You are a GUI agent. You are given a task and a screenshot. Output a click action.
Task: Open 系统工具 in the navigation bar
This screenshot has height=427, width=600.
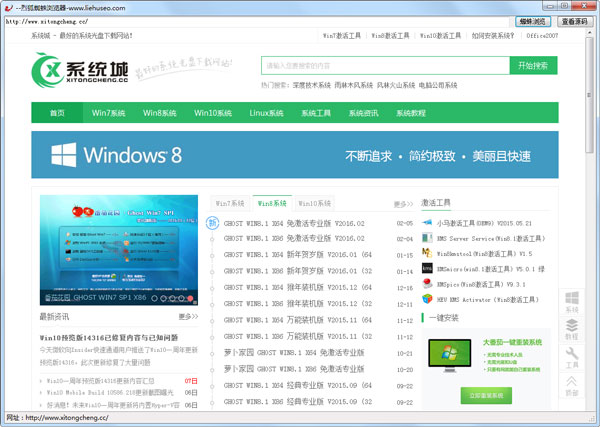tap(316, 113)
